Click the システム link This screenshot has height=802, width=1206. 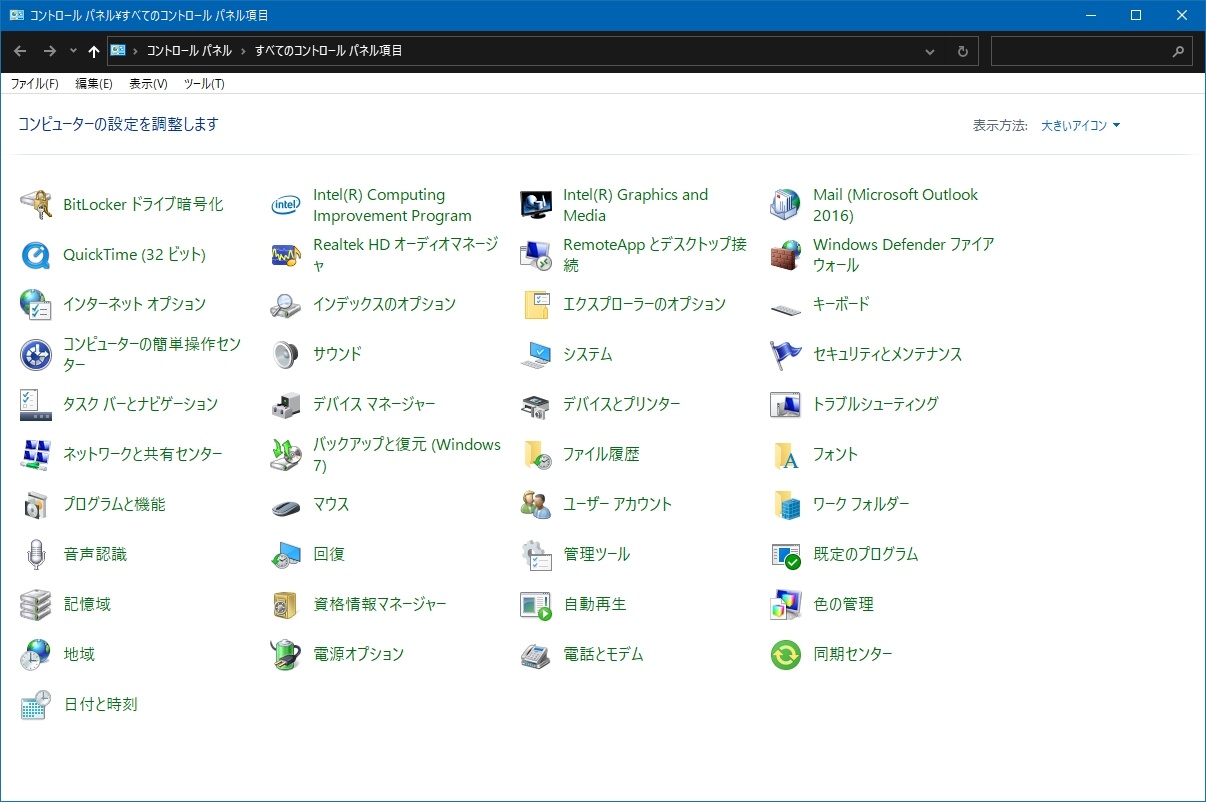[587, 355]
